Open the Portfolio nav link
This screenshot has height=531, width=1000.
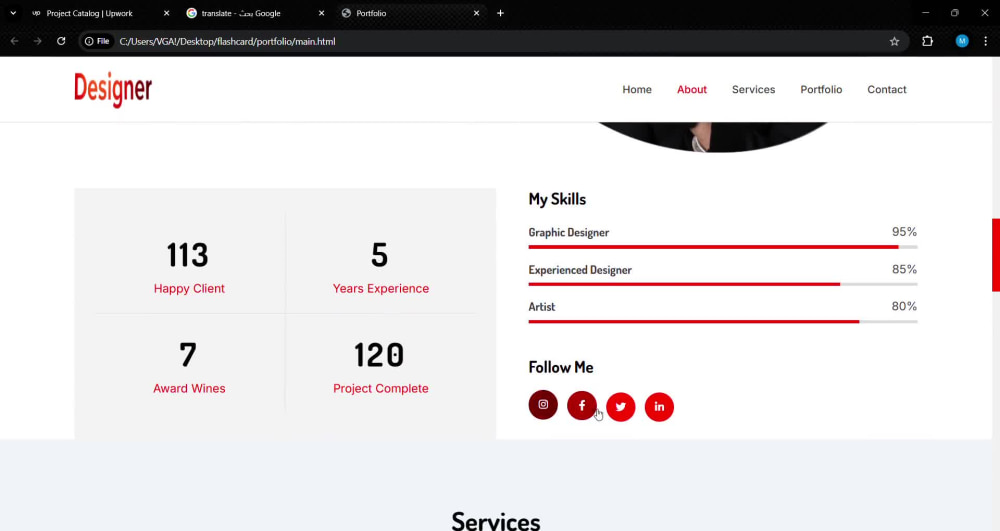point(821,90)
